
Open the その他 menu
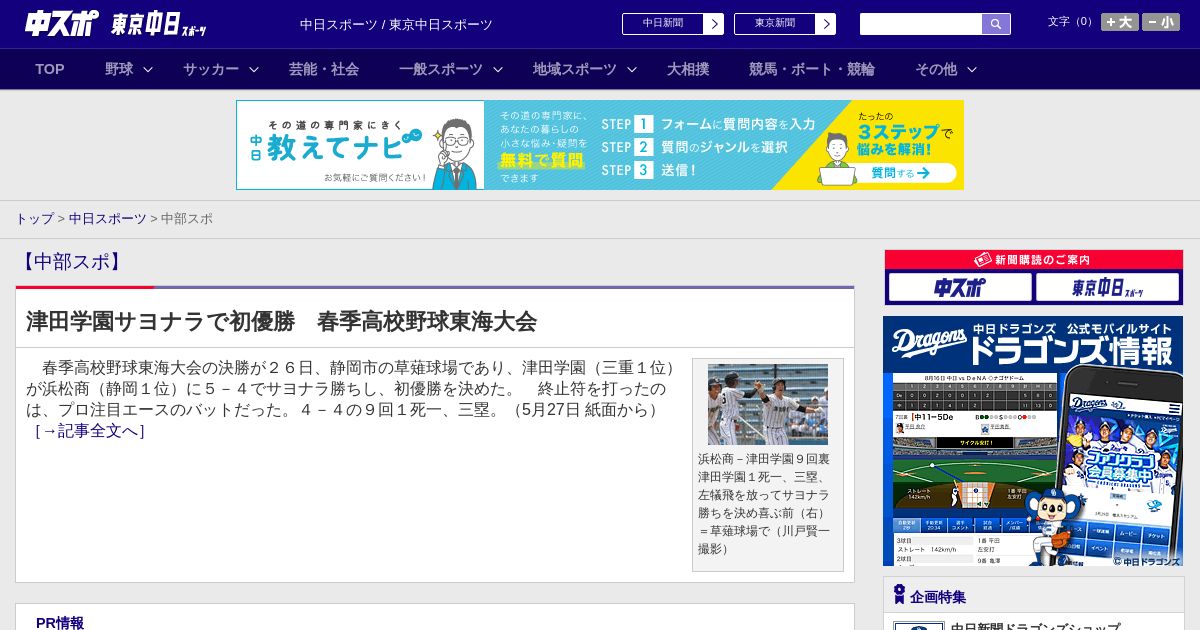pyautogui.click(x=936, y=69)
